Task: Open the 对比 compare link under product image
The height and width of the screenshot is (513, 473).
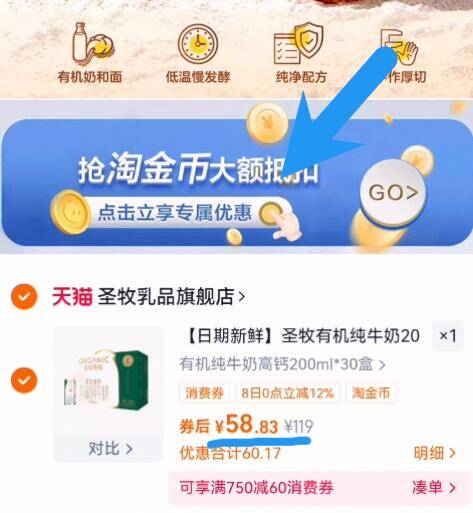Action: pyautogui.click(x=110, y=448)
